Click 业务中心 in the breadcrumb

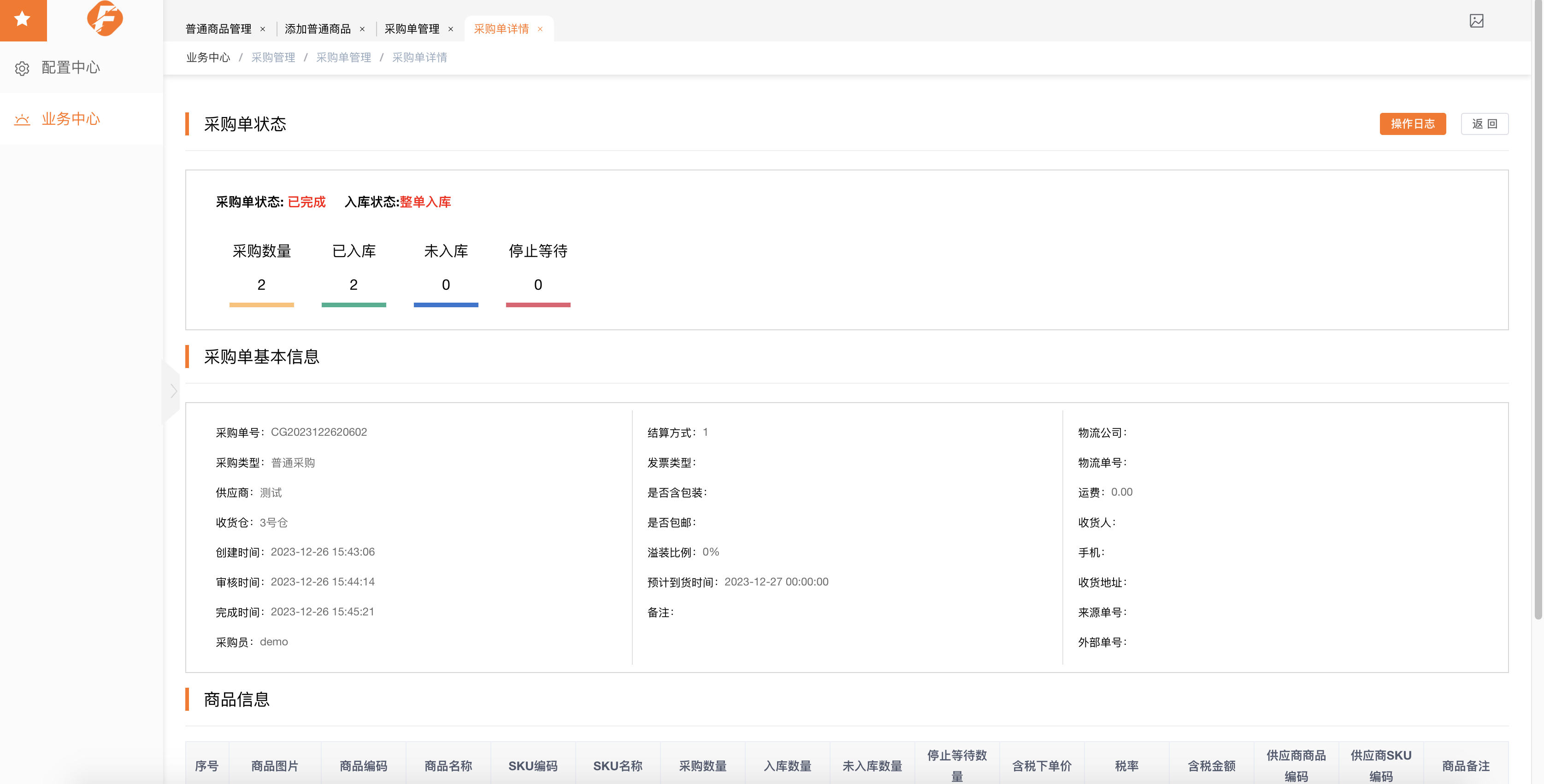tap(208, 58)
